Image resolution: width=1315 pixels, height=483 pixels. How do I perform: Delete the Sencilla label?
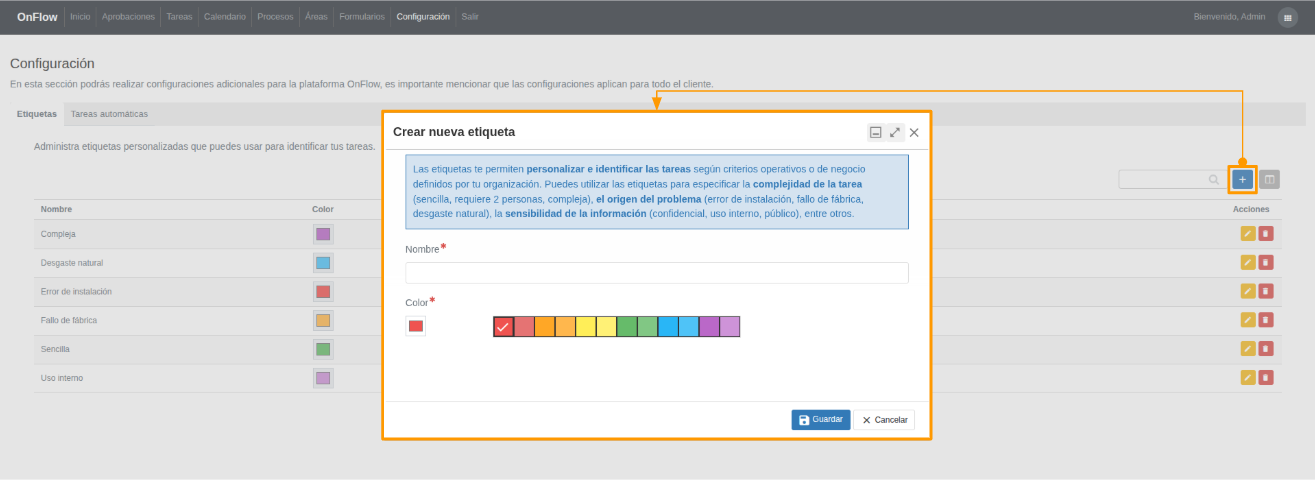click(x=1266, y=349)
